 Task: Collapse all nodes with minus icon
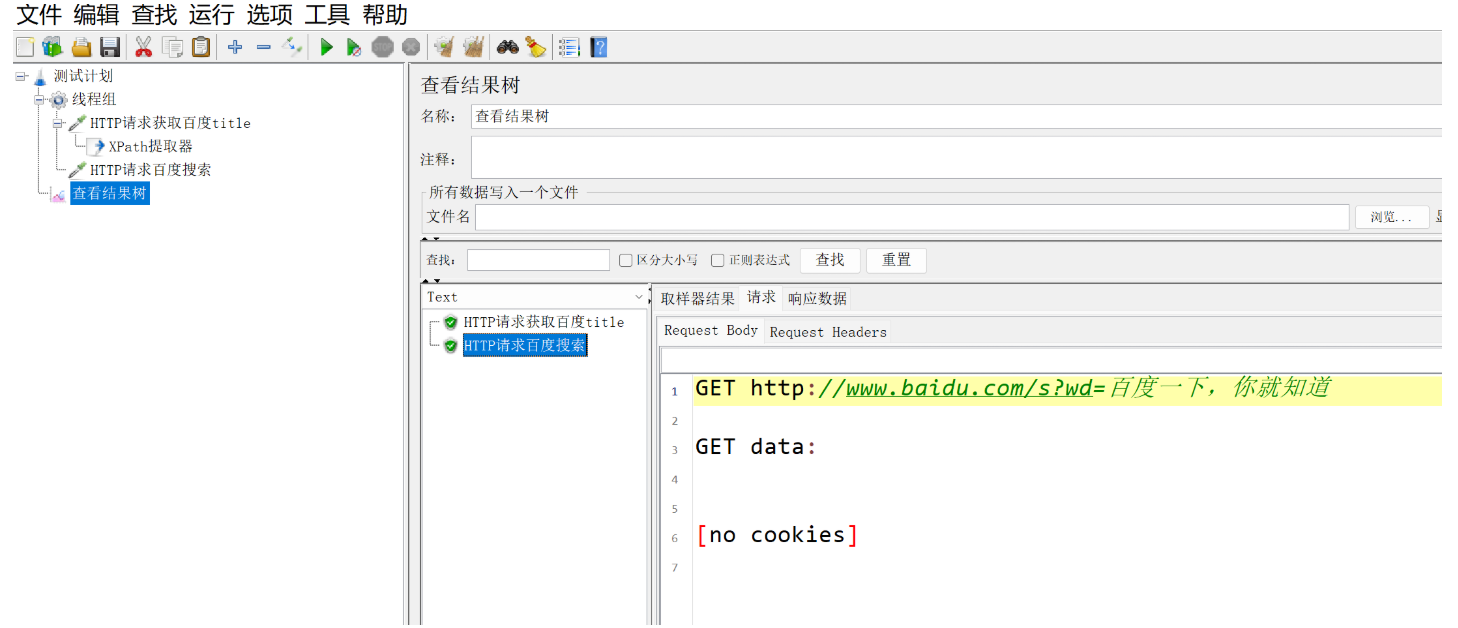[x=263, y=47]
